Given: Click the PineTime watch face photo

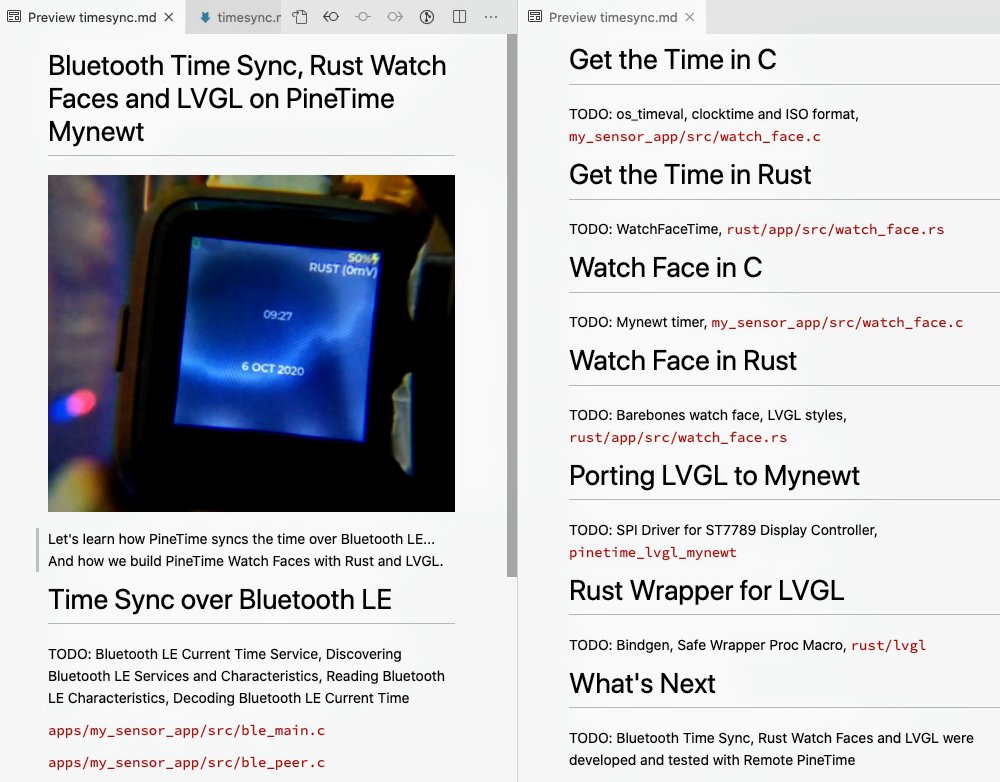Looking at the screenshot, I should click(250, 342).
